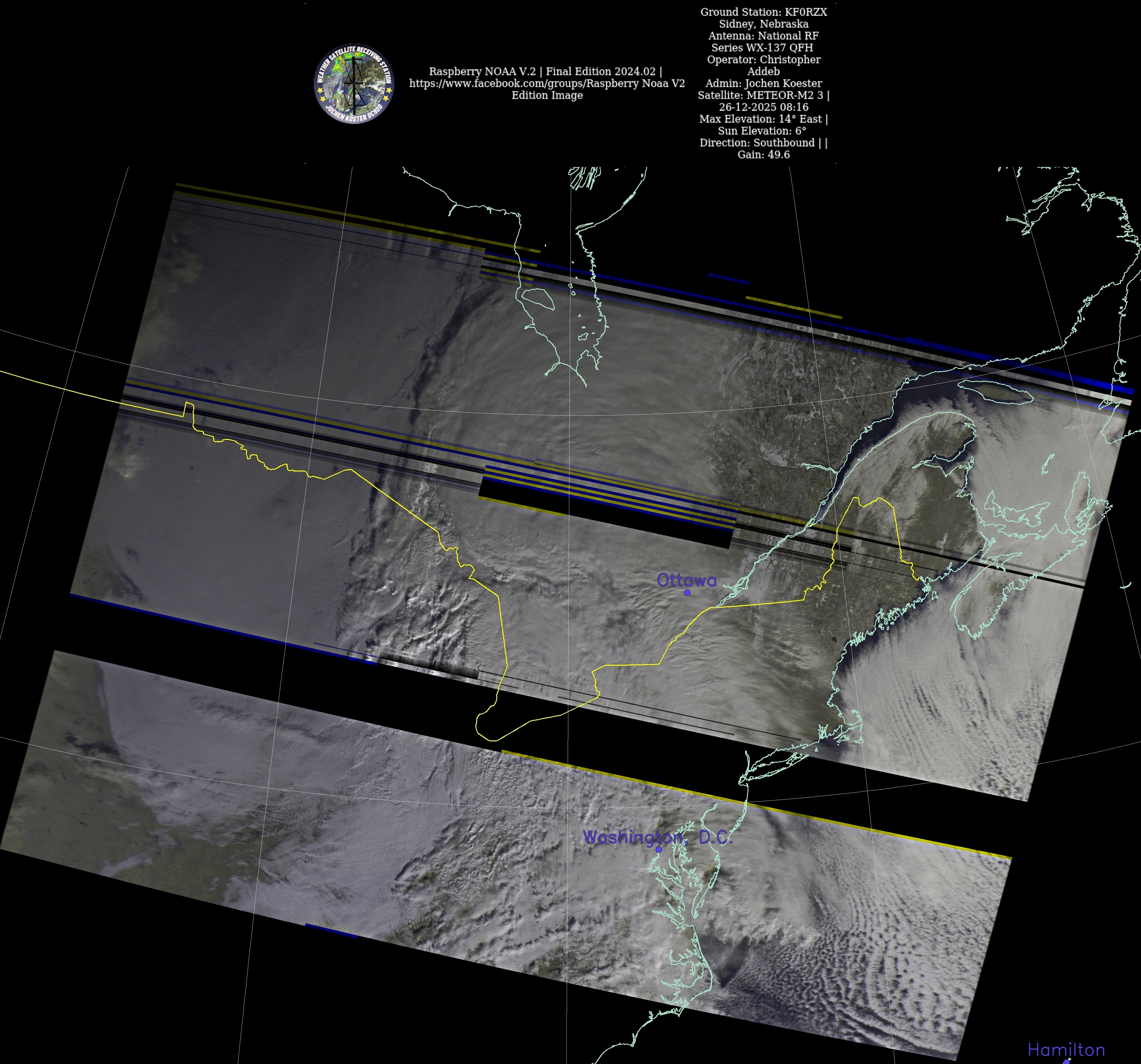
Task: Click the '26-12-2025 08:16' timestamp
Action: (x=763, y=107)
